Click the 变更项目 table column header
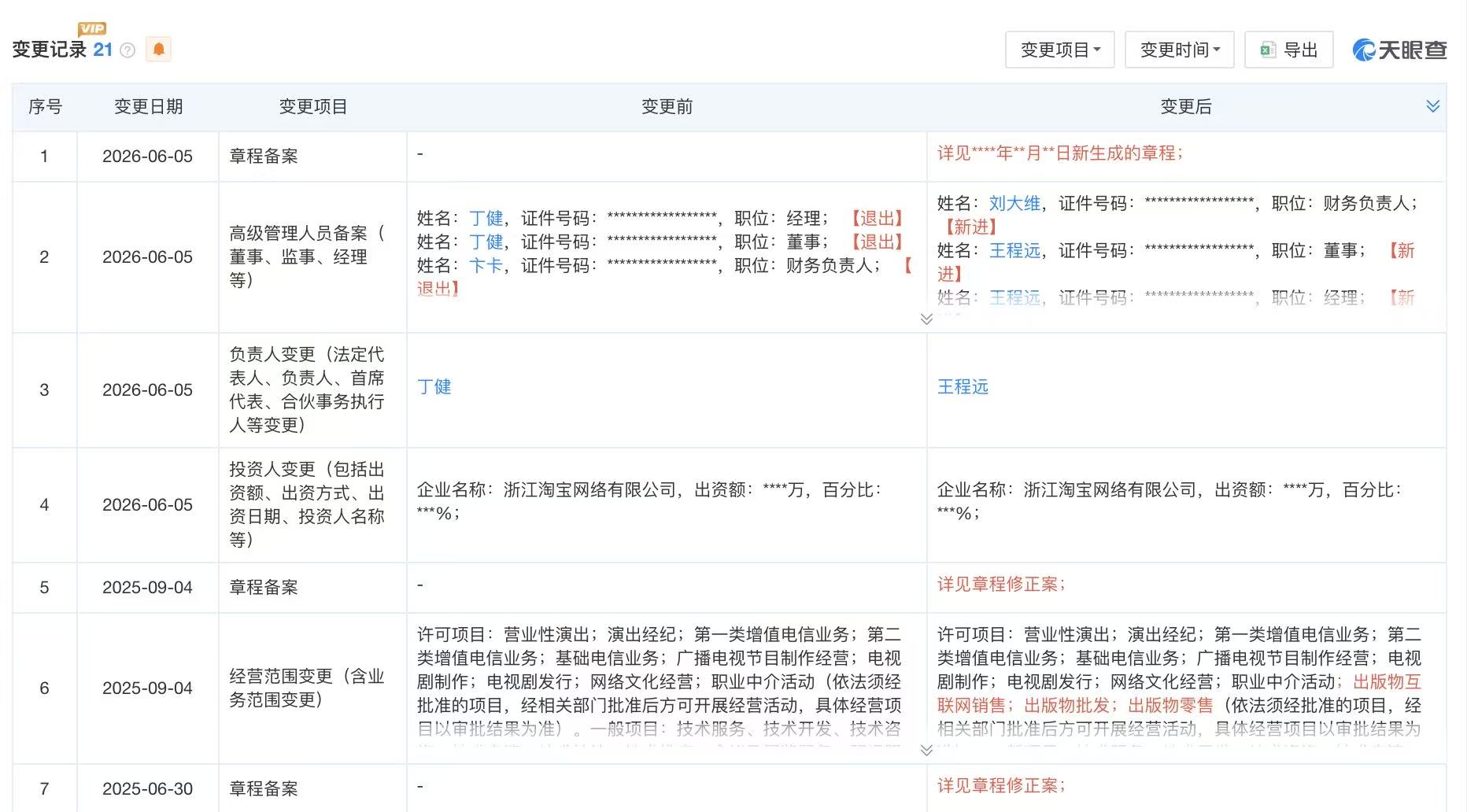Screen dimensions: 1467x812 (x=313, y=106)
